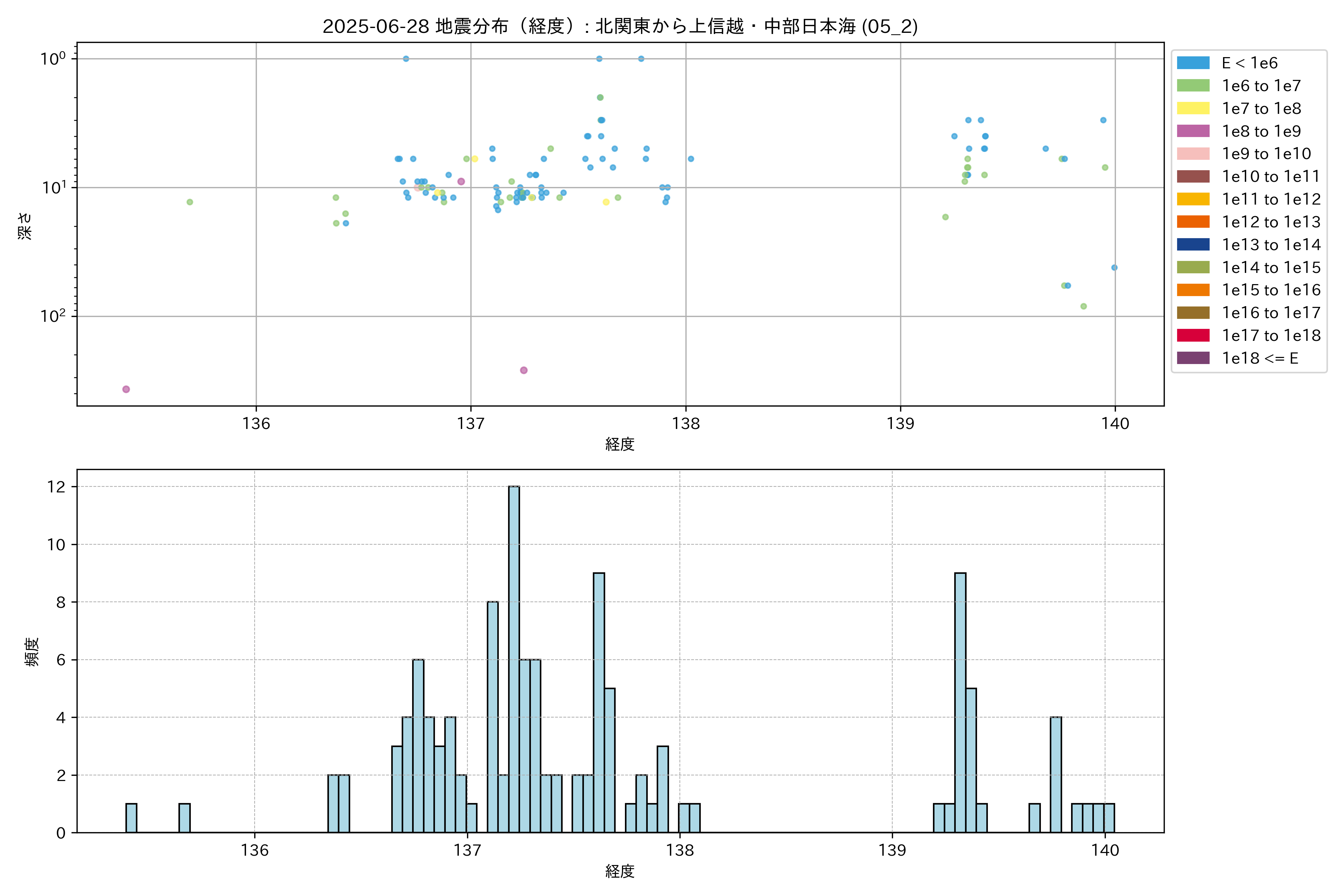The image size is (1344, 896).
Task: Click the yellow '1e7 to 1e8' legend swatch
Action: 1193,109
